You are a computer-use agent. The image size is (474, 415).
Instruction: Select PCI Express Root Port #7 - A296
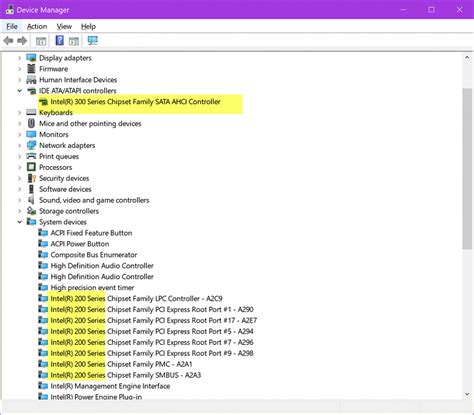[152, 342]
